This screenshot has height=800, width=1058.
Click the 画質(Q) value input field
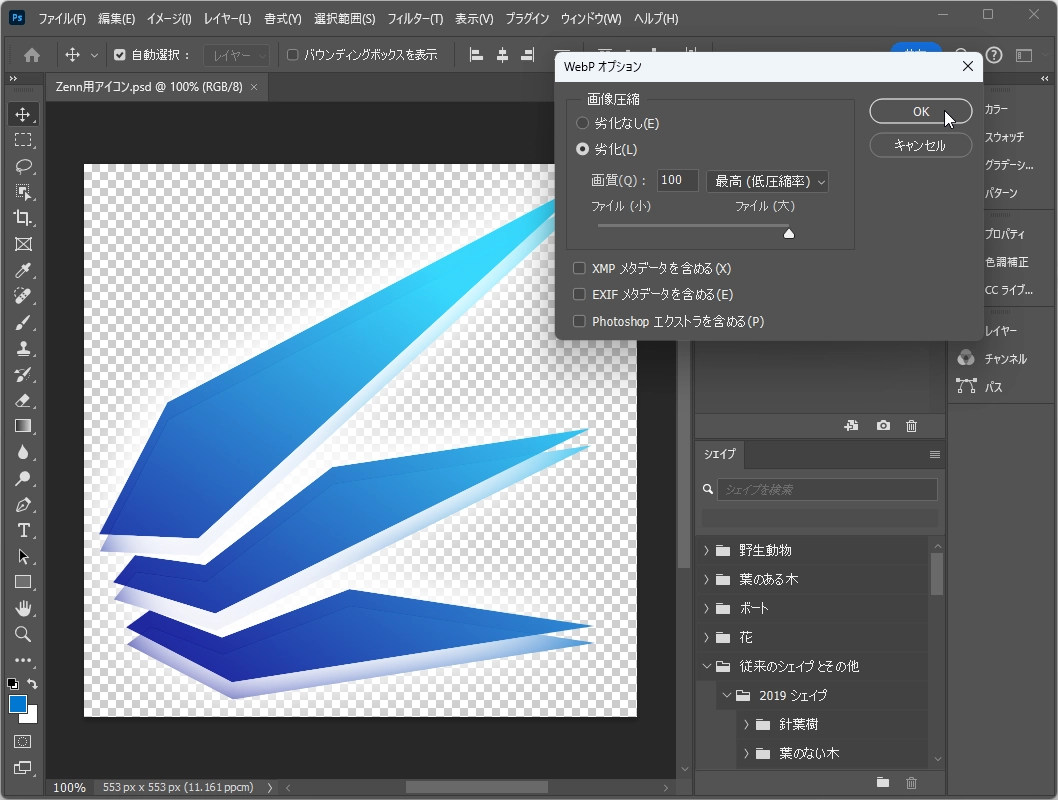(x=677, y=180)
